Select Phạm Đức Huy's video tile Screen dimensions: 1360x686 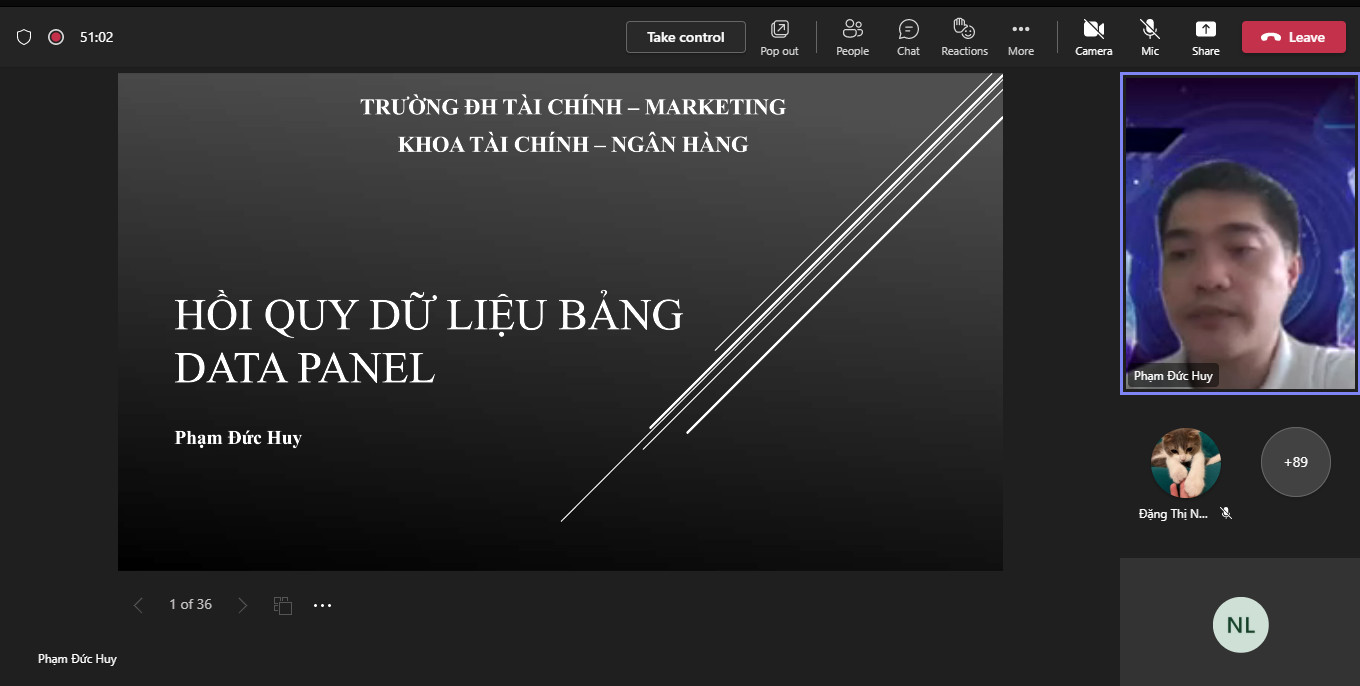coord(1239,233)
